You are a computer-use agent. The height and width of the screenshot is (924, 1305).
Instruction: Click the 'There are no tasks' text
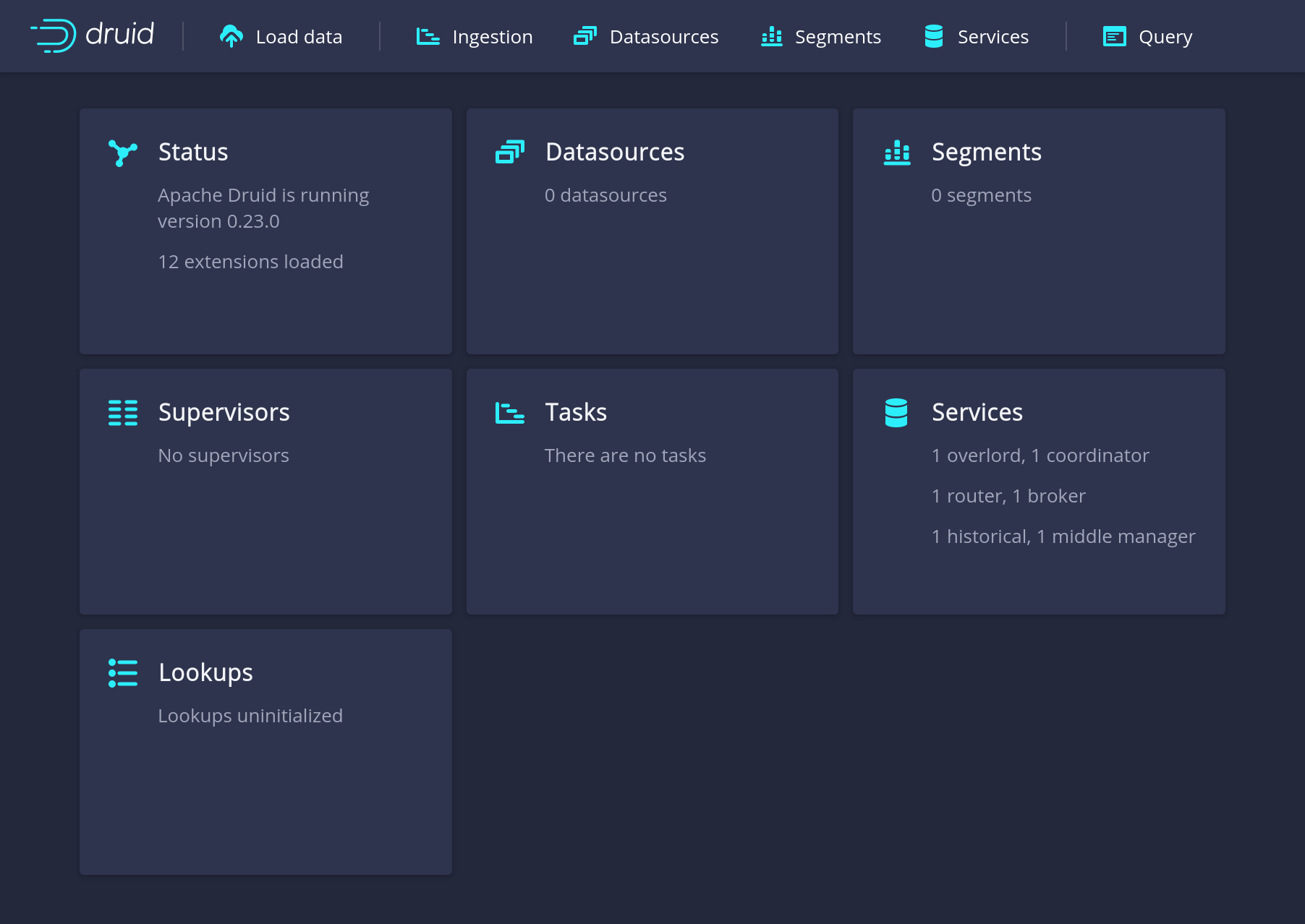[x=625, y=455]
